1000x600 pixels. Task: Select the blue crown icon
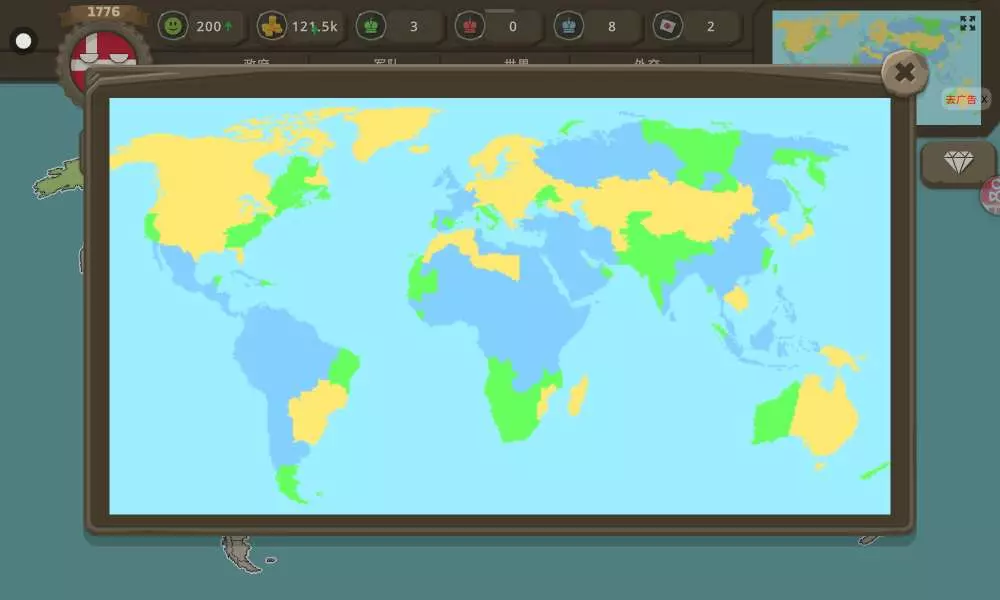coord(569,26)
